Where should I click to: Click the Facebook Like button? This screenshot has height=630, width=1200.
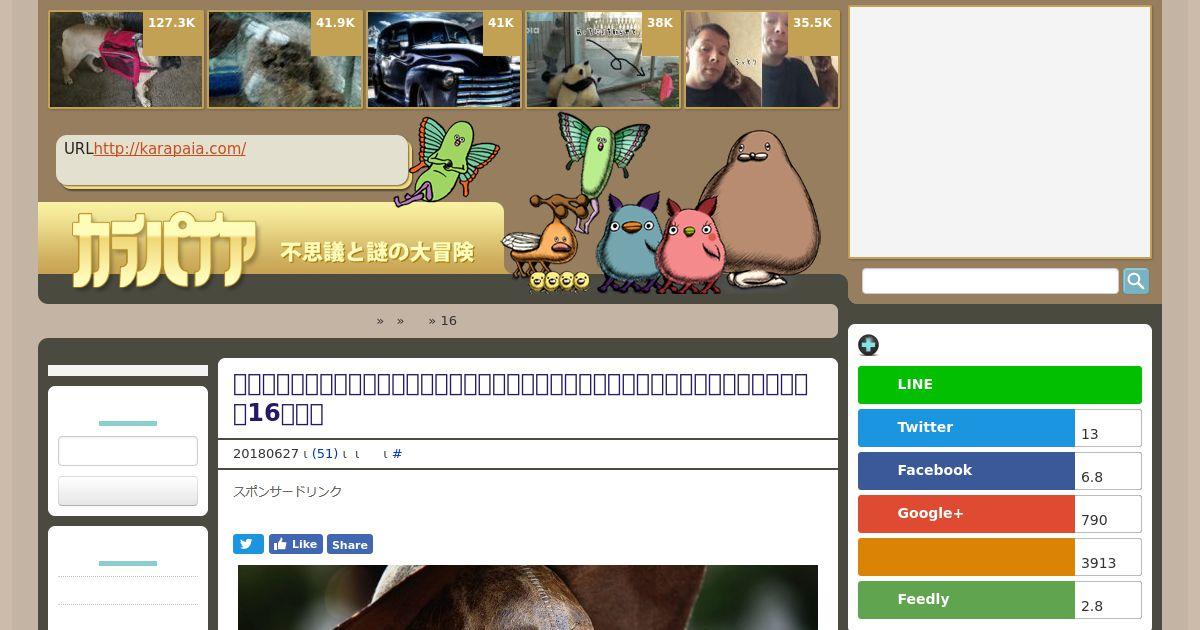click(295, 544)
